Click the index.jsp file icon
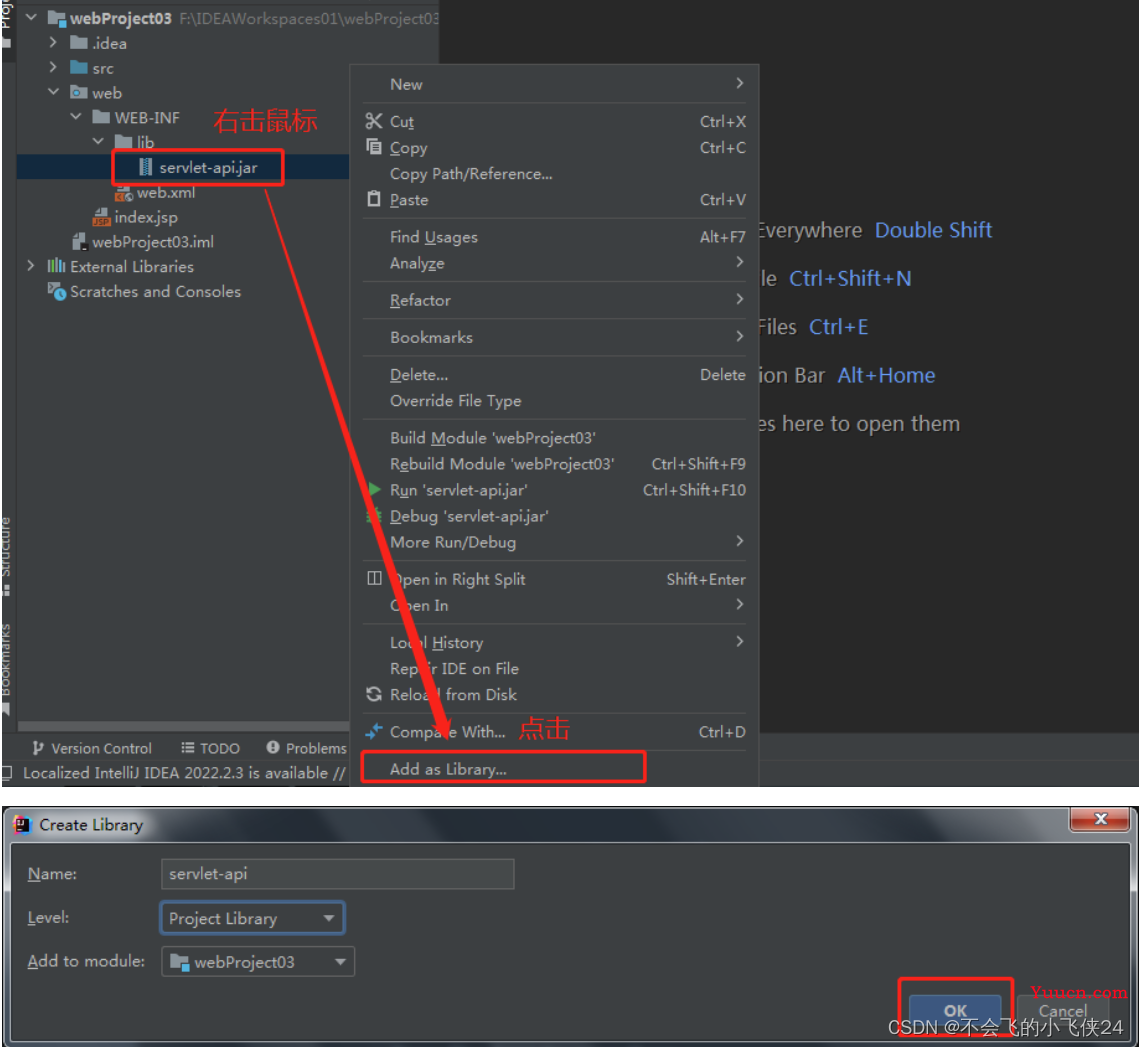 (101, 217)
